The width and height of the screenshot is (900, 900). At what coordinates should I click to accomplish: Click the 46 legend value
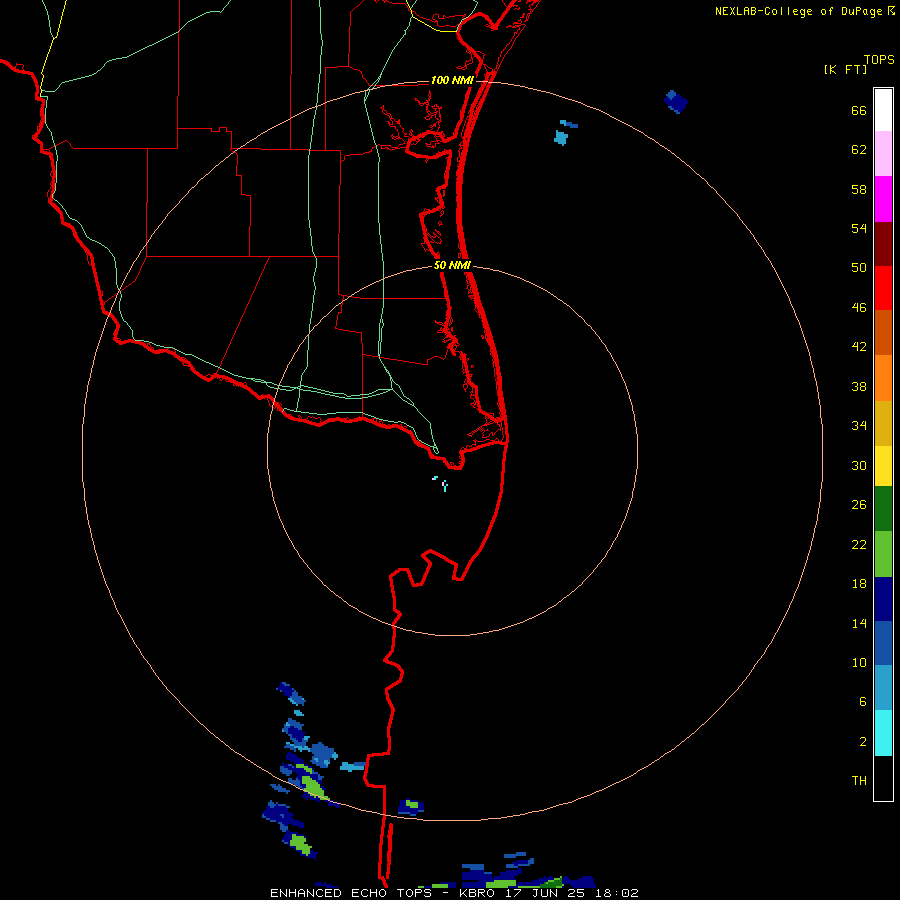click(x=859, y=308)
